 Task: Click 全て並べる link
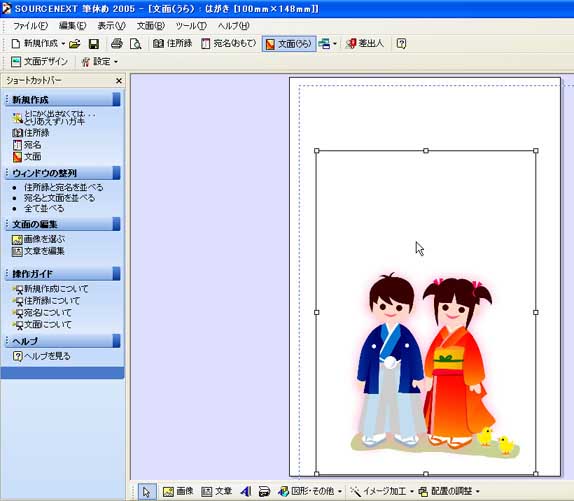pyautogui.click(x=44, y=209)
